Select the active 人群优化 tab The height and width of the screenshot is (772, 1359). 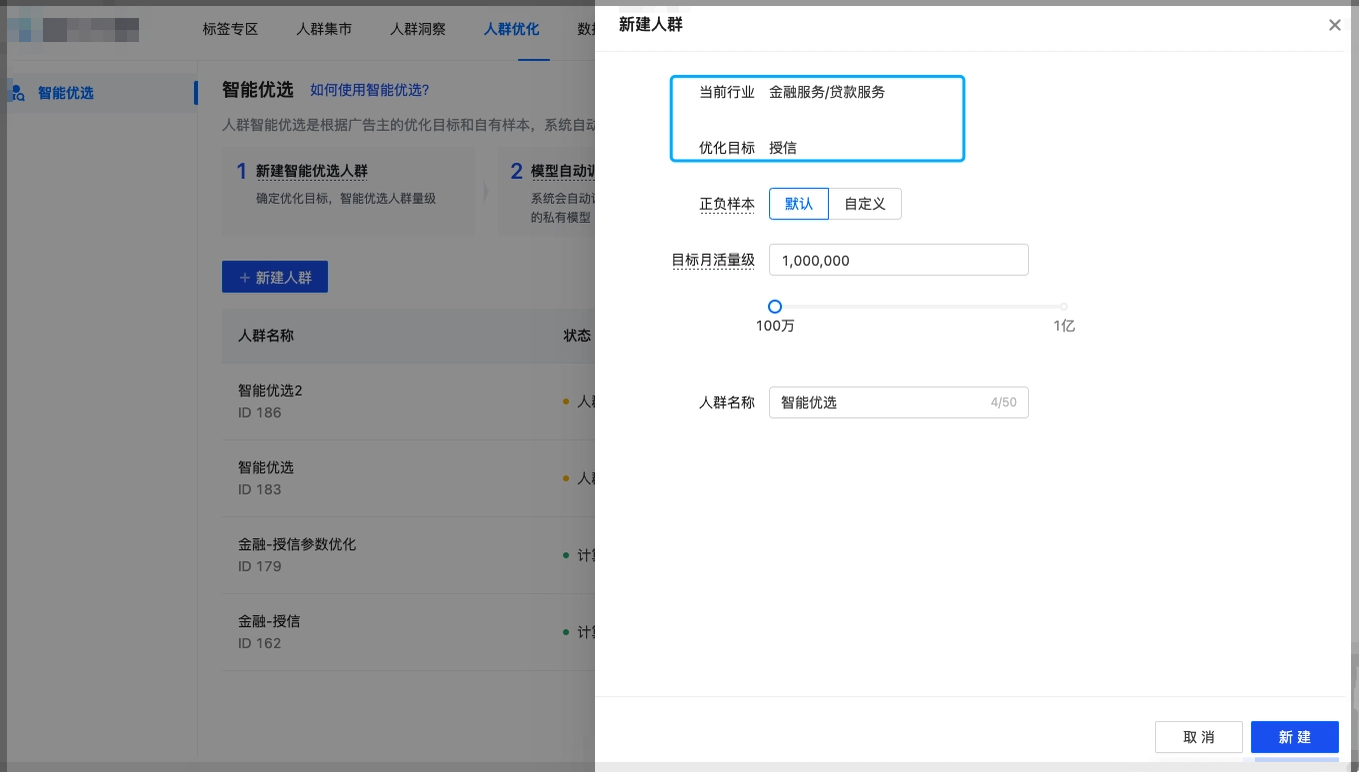511,29
